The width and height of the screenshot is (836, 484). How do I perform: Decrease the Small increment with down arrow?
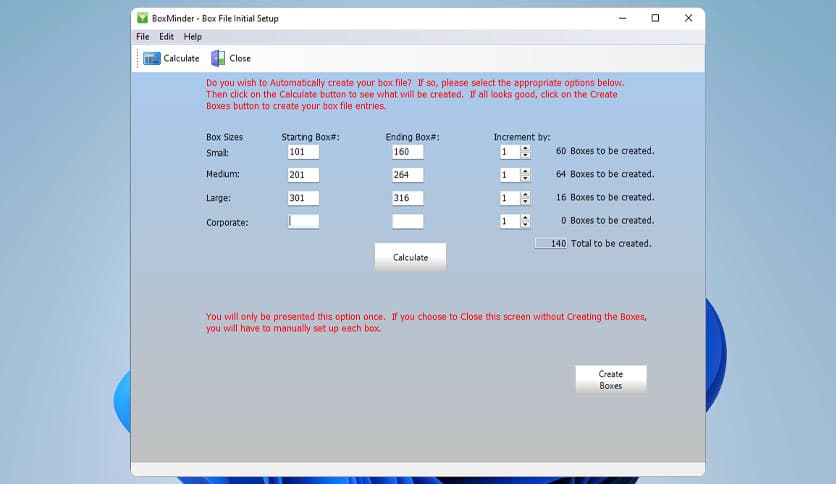525,155
